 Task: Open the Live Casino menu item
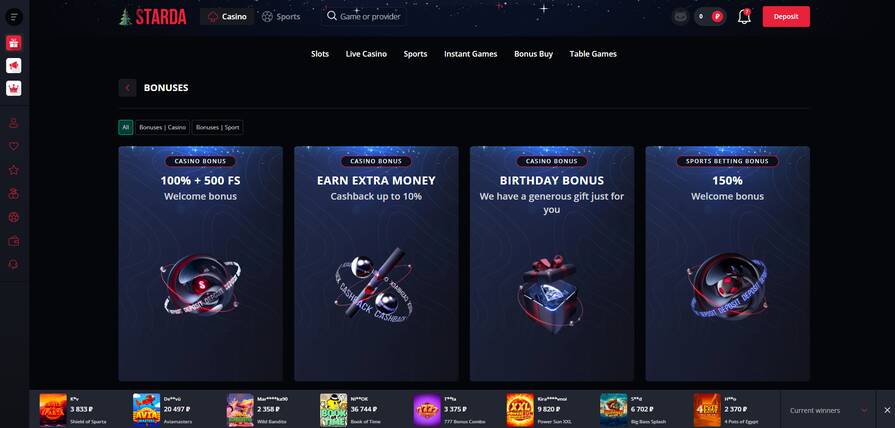pos(366,54)
